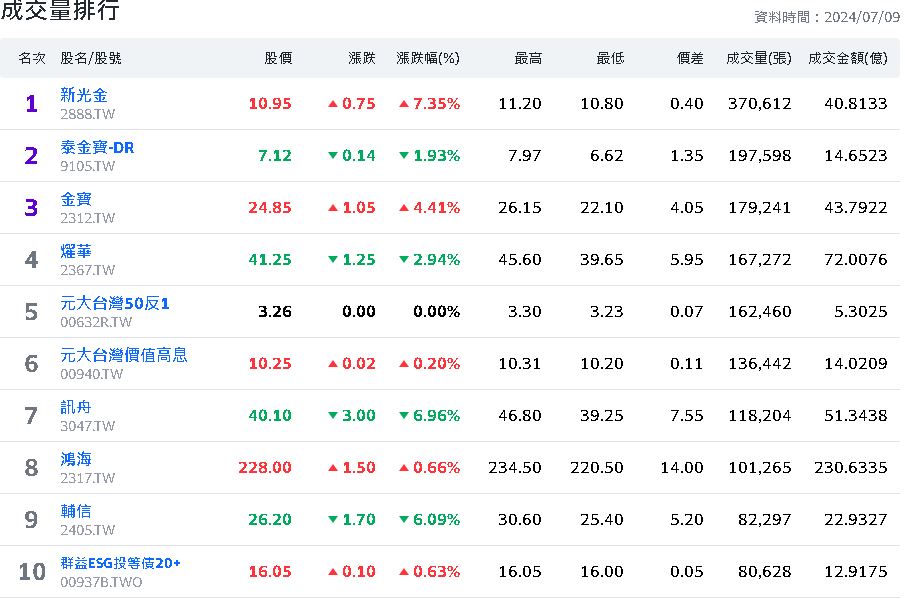Image resolution: width=905 pixels, height=599 pixels.
Task: Click the 股名/股號 column header
Action: [91, 58]
